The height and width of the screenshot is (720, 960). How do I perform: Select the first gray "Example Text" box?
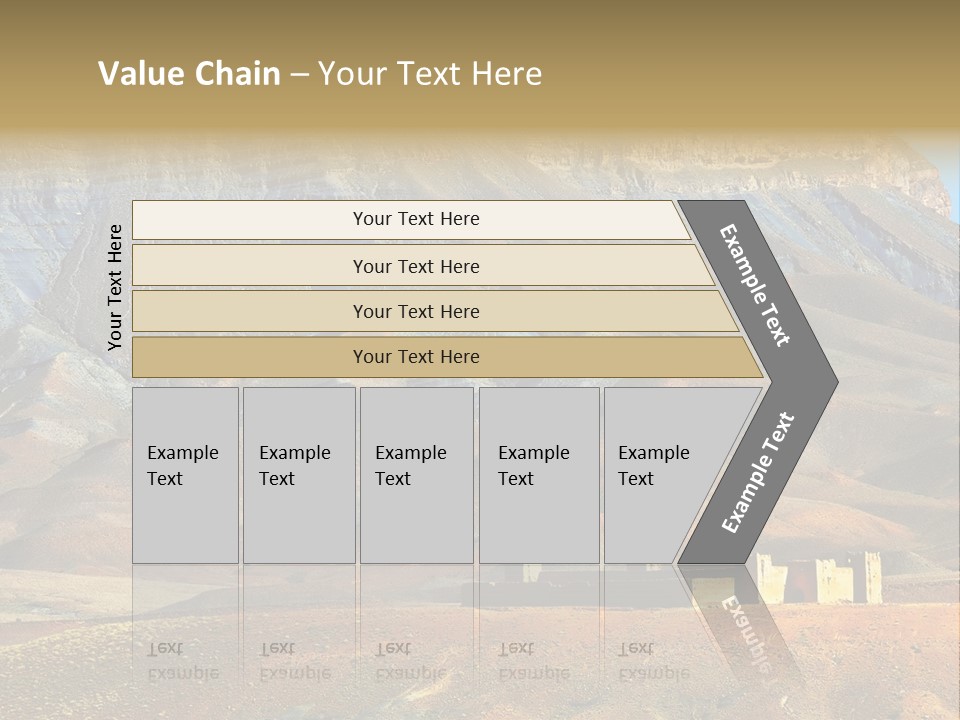click(185, 475)
